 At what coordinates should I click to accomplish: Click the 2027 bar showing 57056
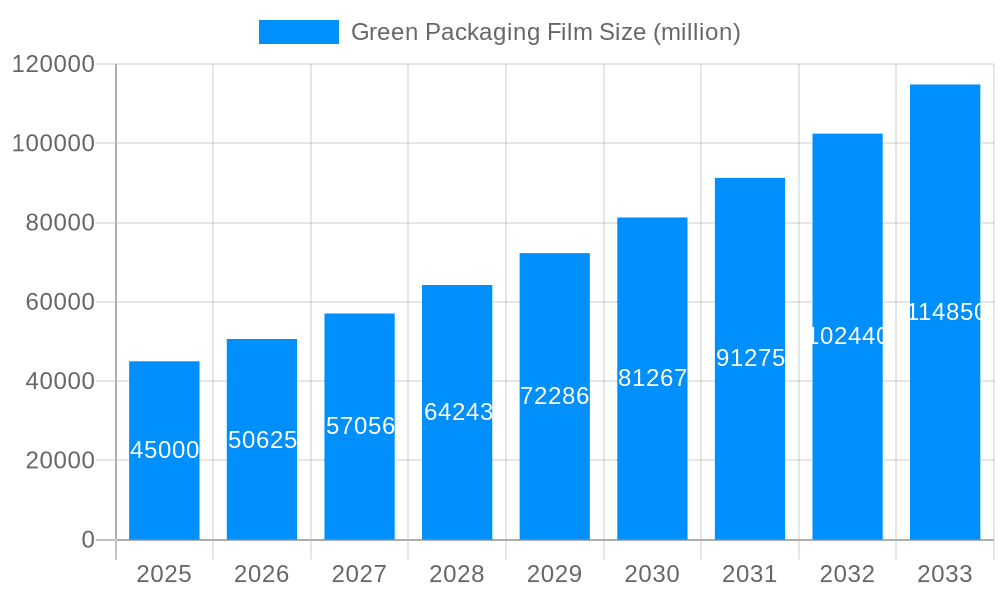pos(360,425)
